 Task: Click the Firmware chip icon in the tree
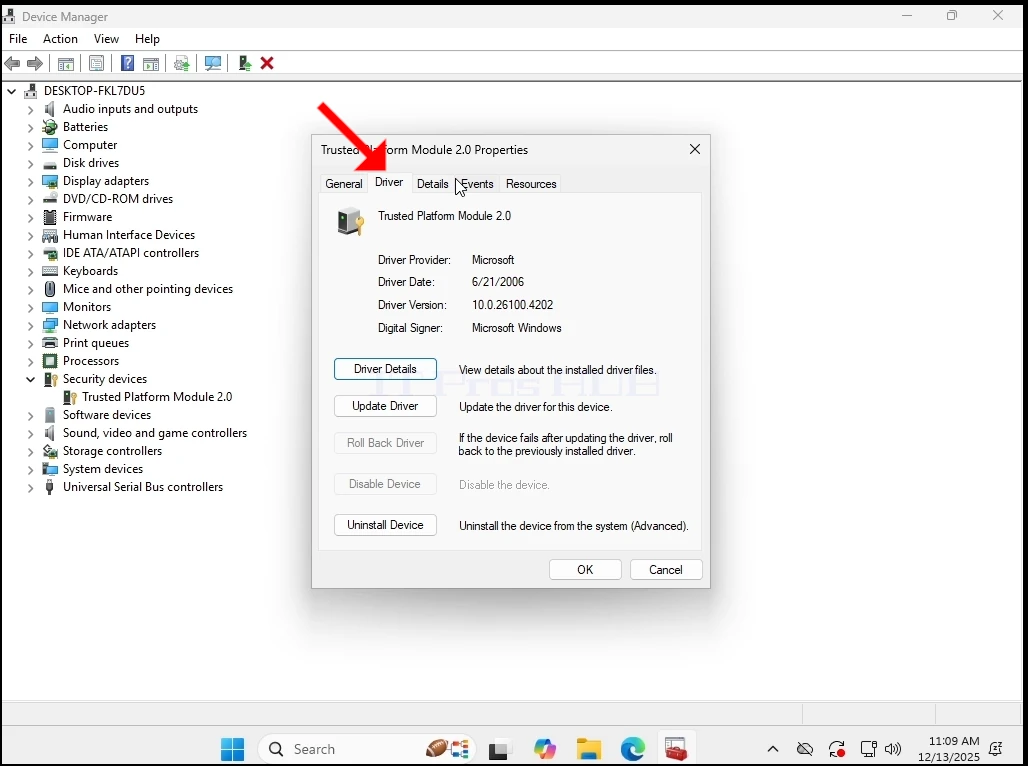pos(50,217)
